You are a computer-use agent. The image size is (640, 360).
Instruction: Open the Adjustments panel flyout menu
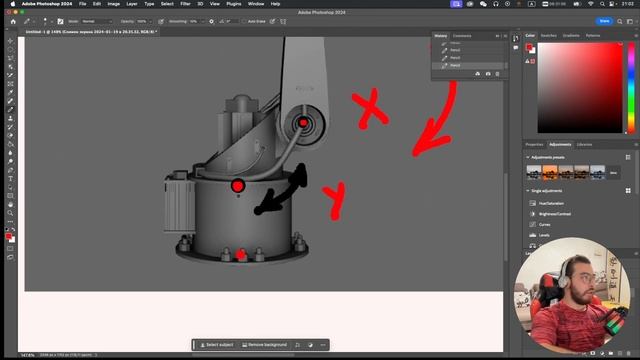click(x=636, y=144)
